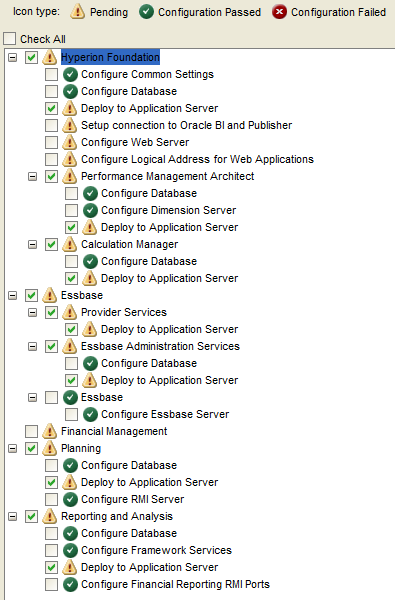Image resolution: width=395 pixels, height=600 pixels.
Task: Collapse the Calculation Manager node
Action: coord(33,244)
